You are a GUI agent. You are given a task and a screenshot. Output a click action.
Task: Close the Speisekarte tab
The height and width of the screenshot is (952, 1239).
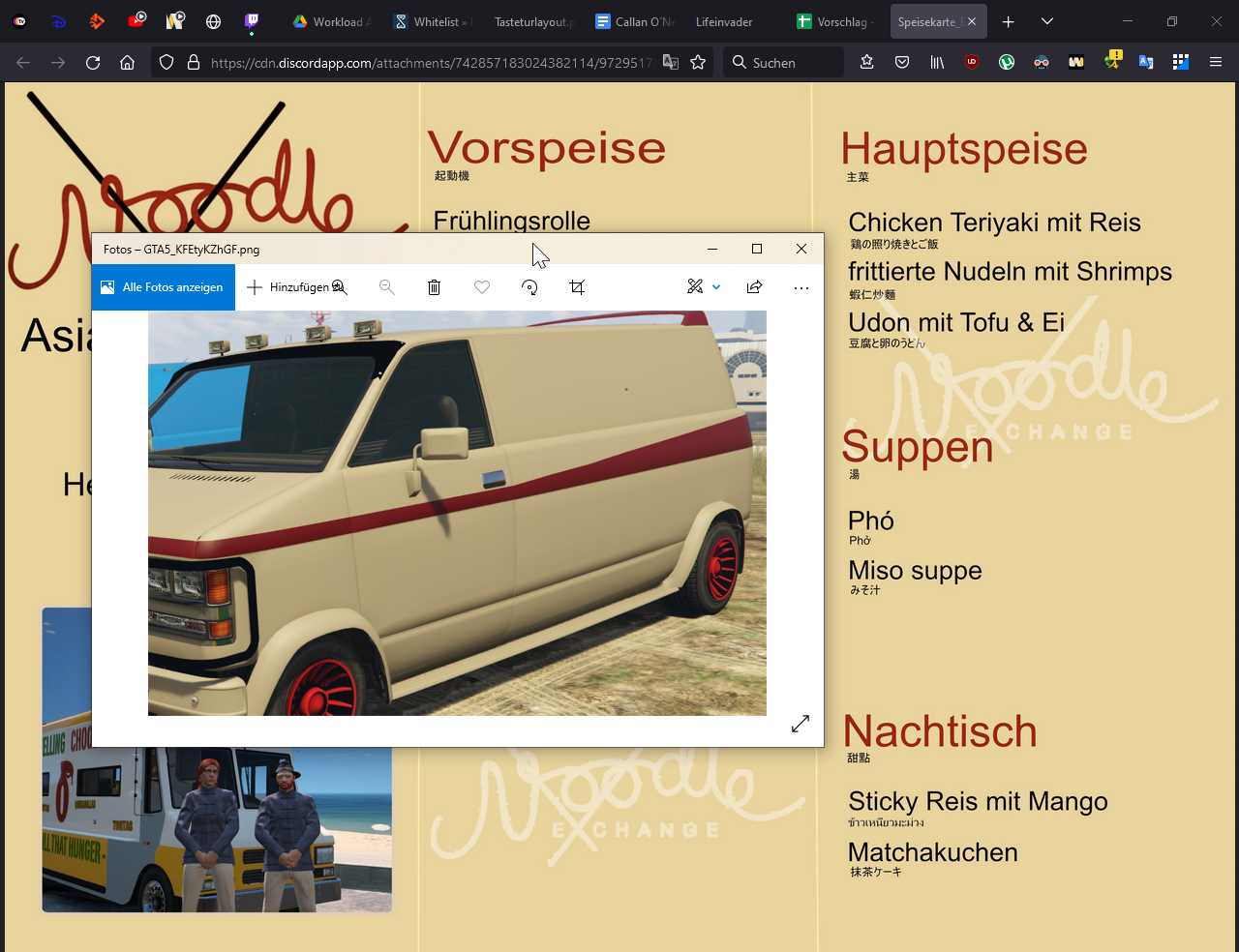972,21
